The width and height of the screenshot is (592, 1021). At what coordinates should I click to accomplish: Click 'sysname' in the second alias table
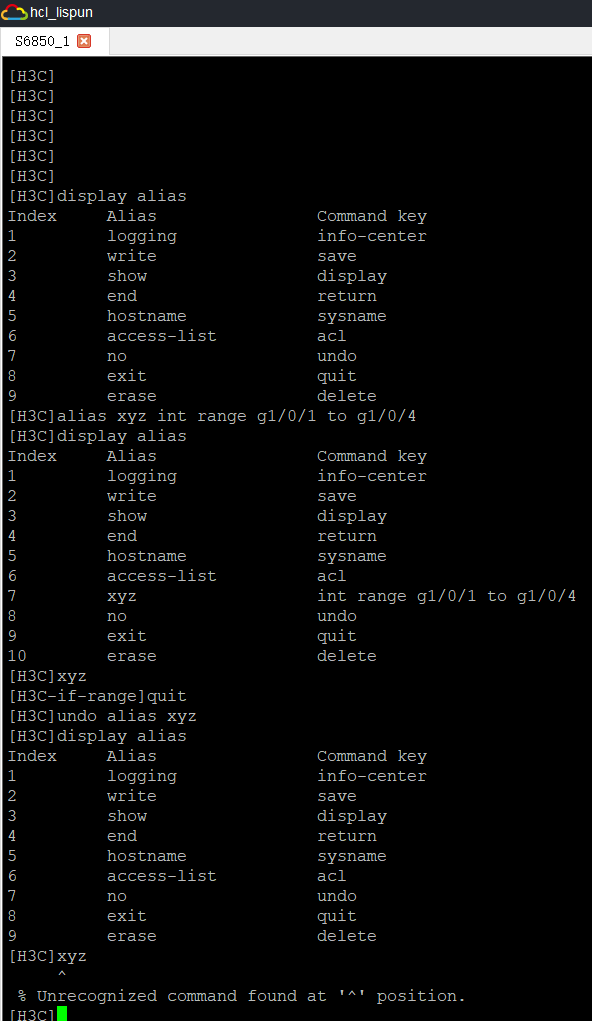click(x=352, y=557)
